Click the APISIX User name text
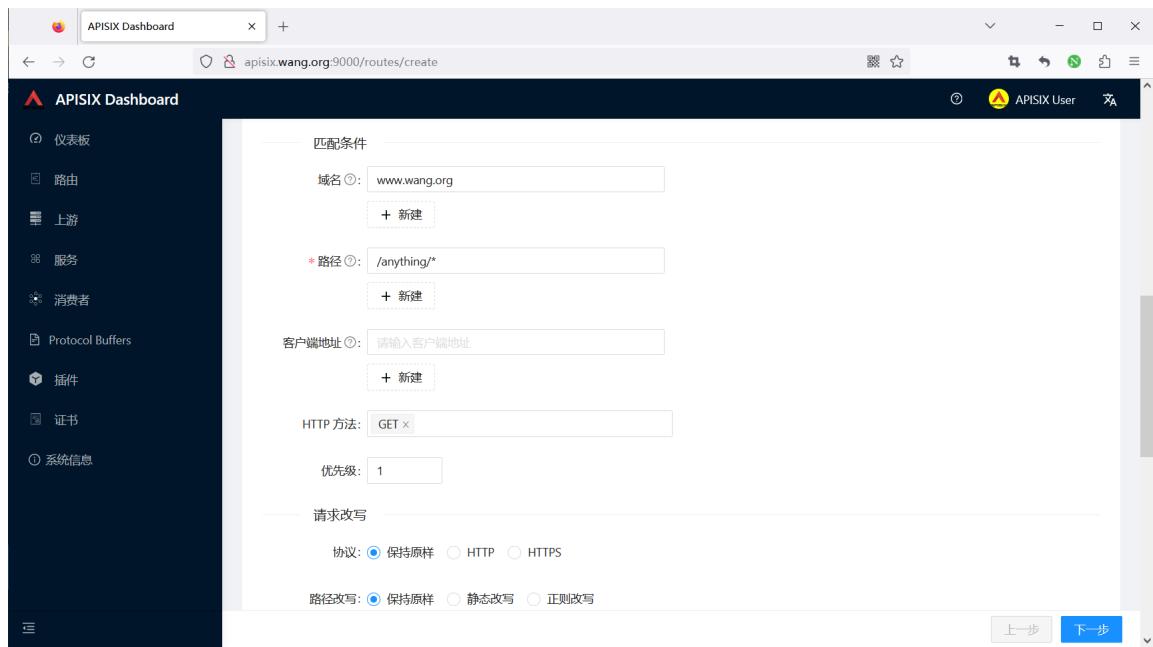Screen dimensions: 1153x647 tap(1045, 100)
